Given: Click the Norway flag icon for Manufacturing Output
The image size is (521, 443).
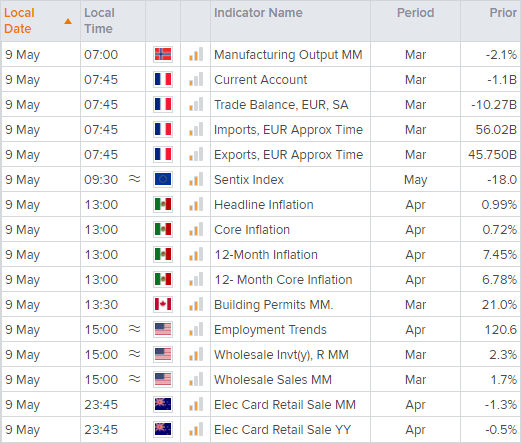Looking at the screenshot, I should (163, 54).
